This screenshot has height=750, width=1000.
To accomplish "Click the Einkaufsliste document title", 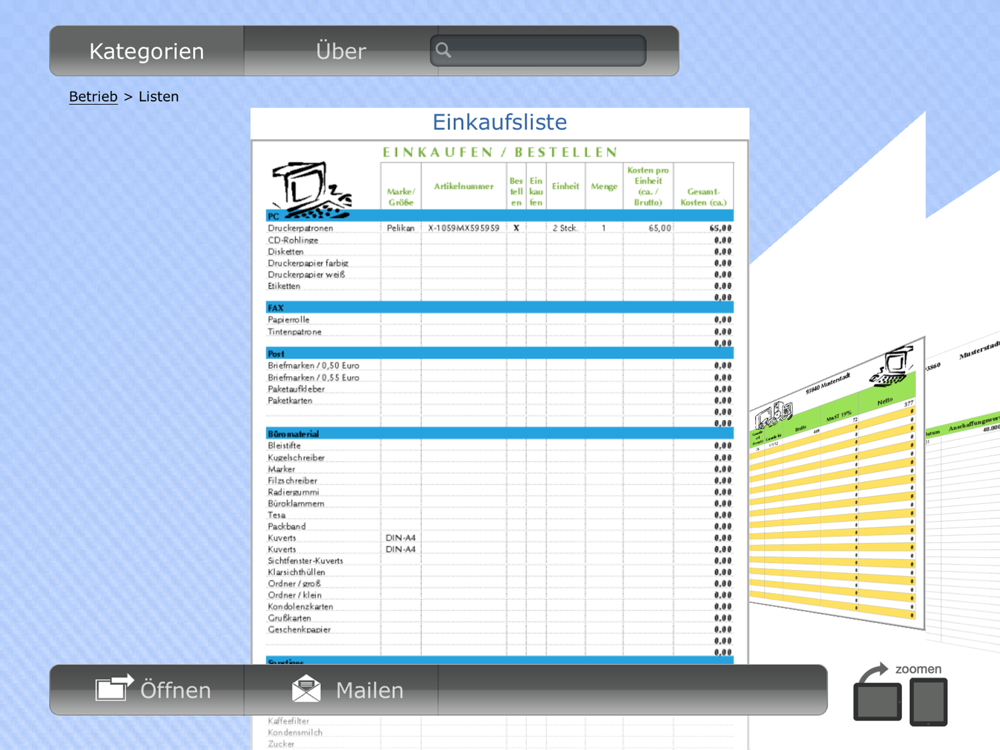I will pyautogui.click(x=499, y=122).
